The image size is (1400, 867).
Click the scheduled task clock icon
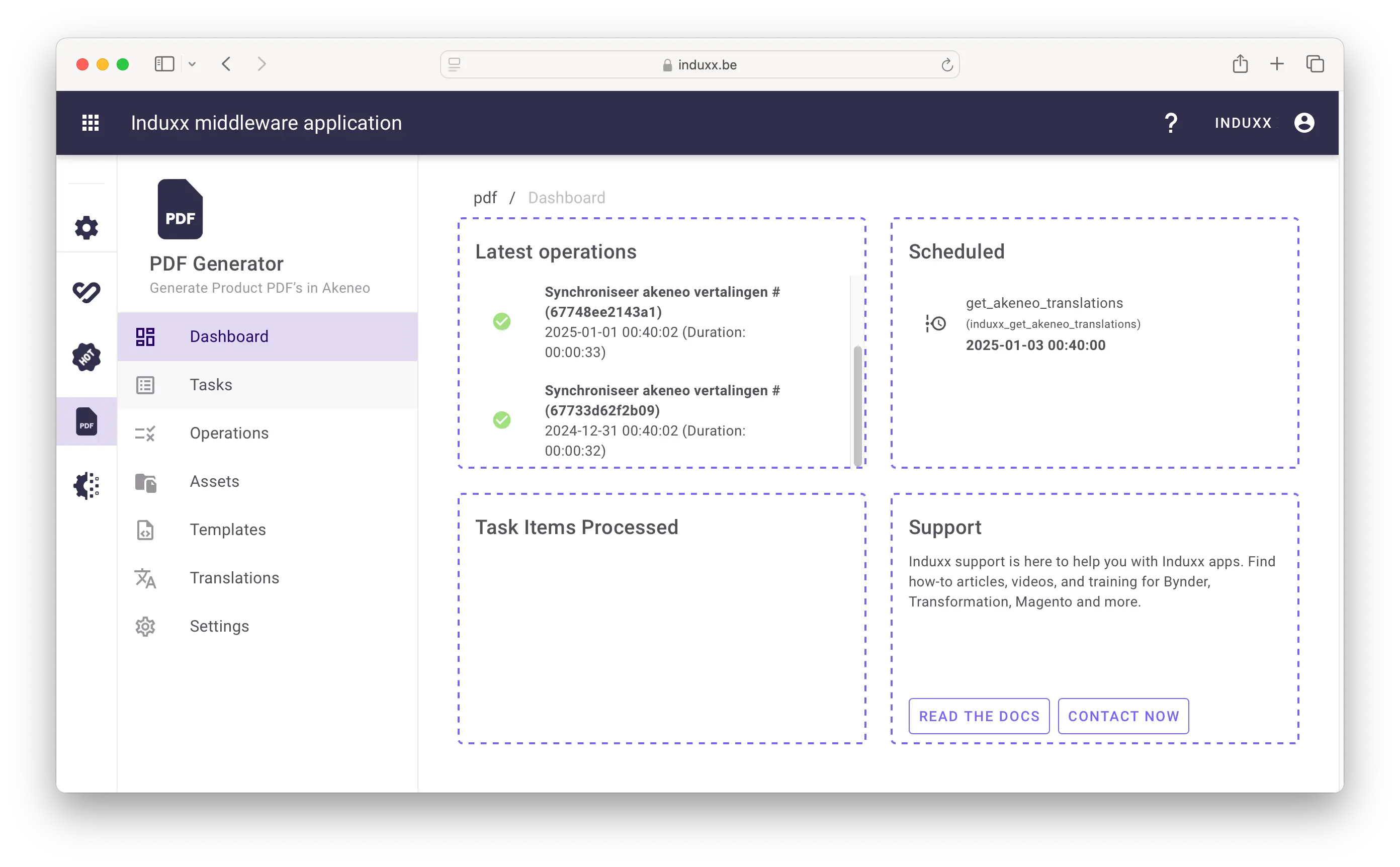tap(936, 323)
